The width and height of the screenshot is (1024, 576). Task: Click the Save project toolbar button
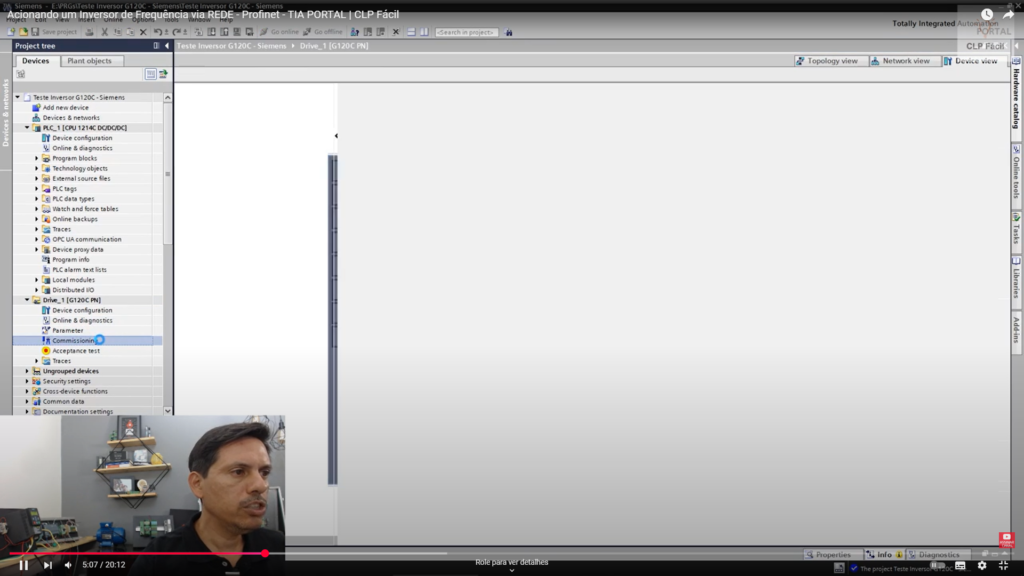[x=54, y=32]
